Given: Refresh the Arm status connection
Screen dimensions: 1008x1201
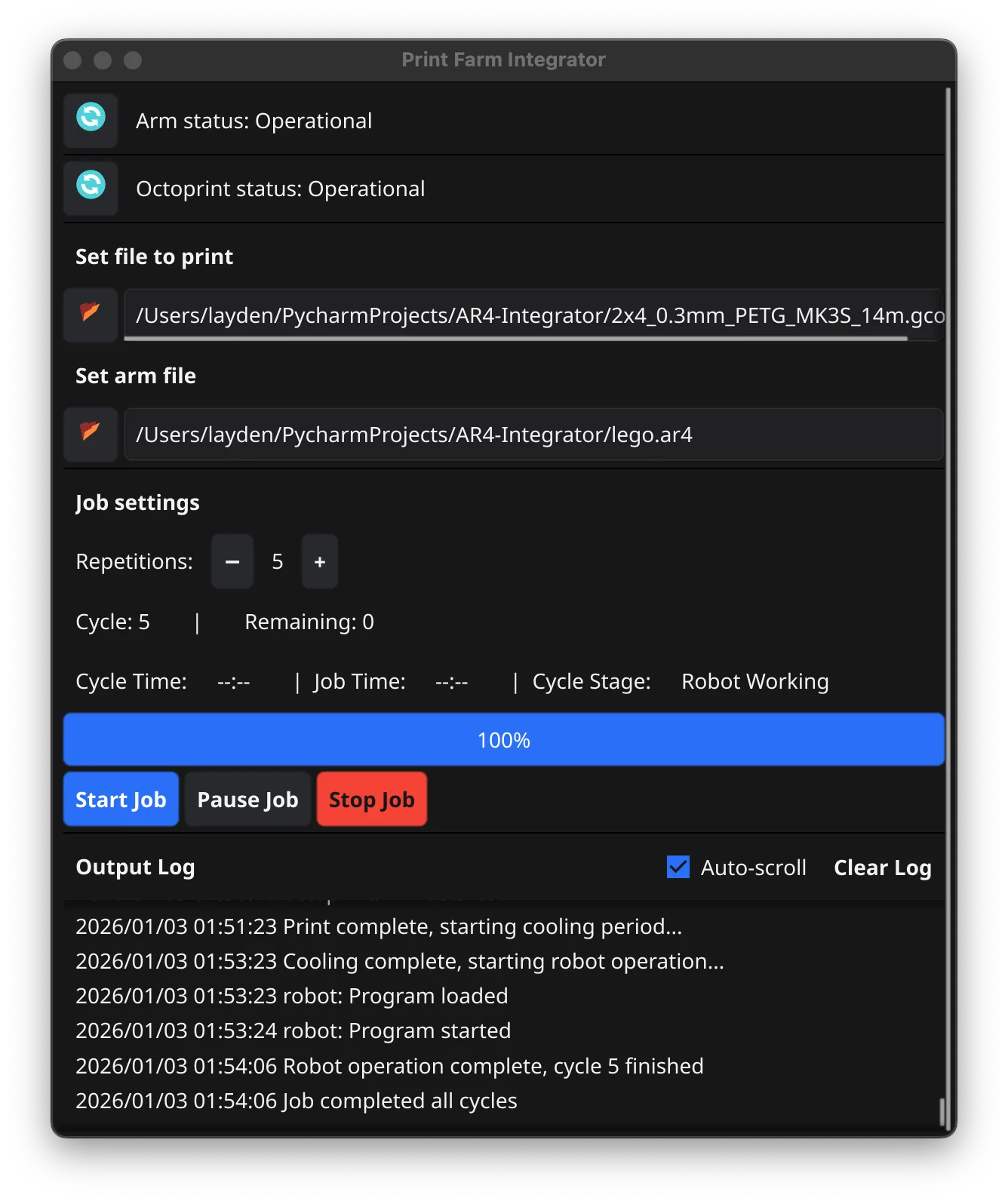Looking at the screenshot, I should point(91,119).
